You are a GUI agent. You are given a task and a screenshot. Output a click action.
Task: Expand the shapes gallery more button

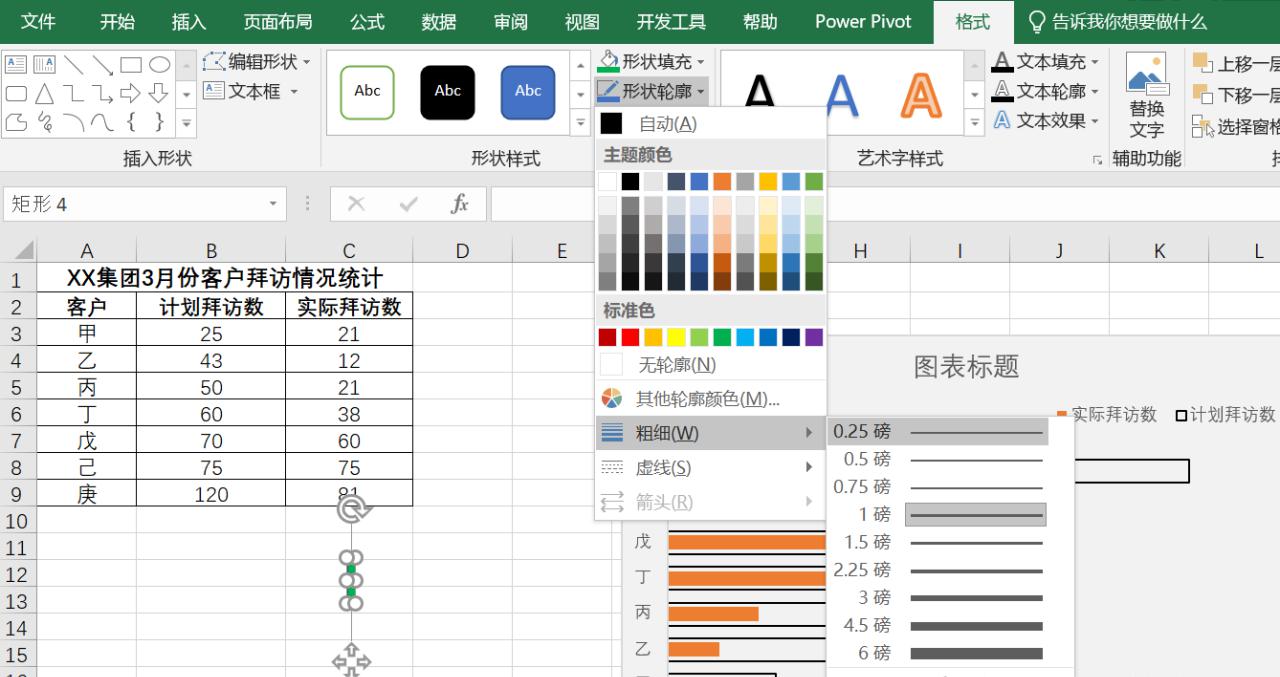186,123
